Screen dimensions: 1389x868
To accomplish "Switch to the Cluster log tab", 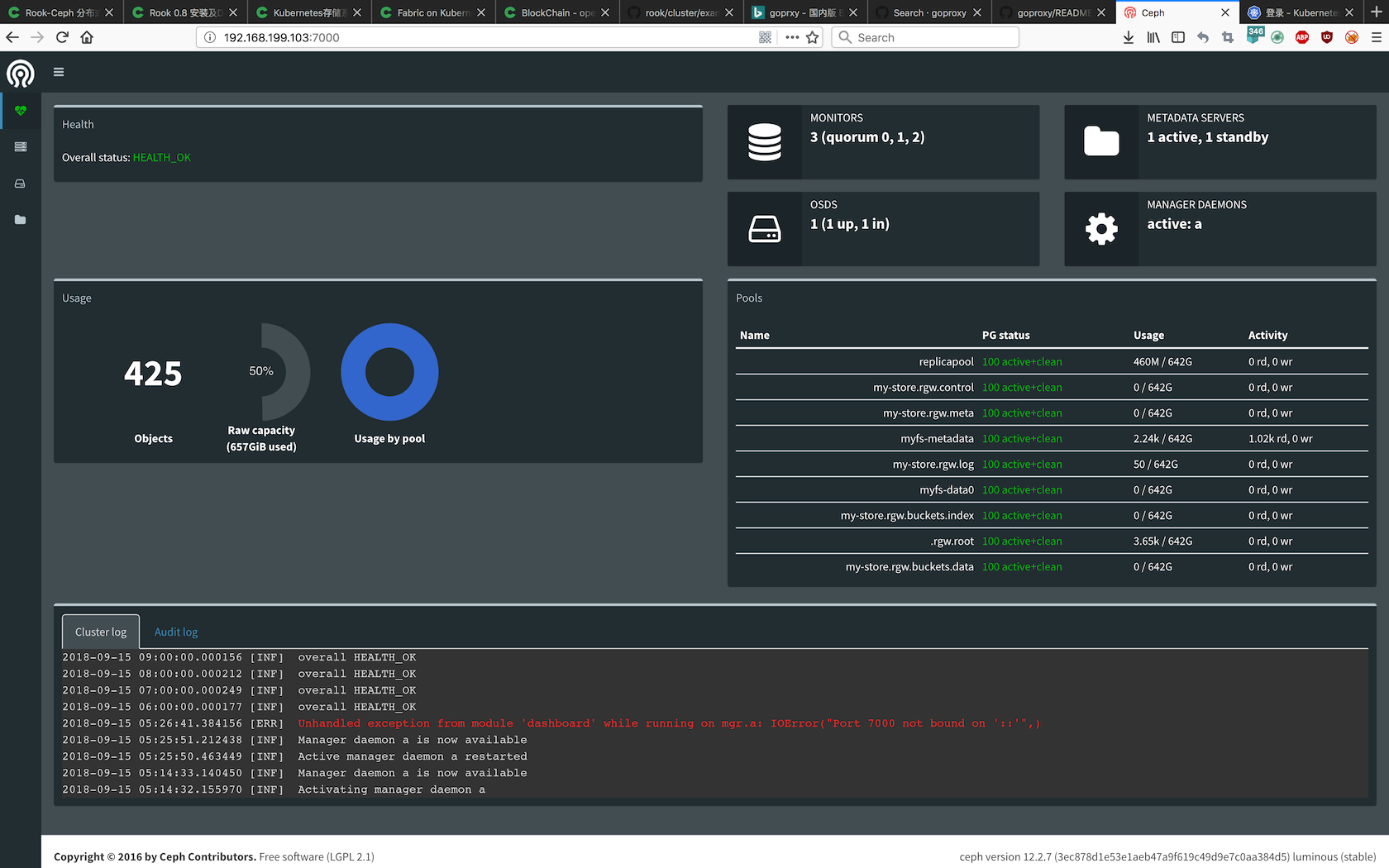I will point(101,632).
